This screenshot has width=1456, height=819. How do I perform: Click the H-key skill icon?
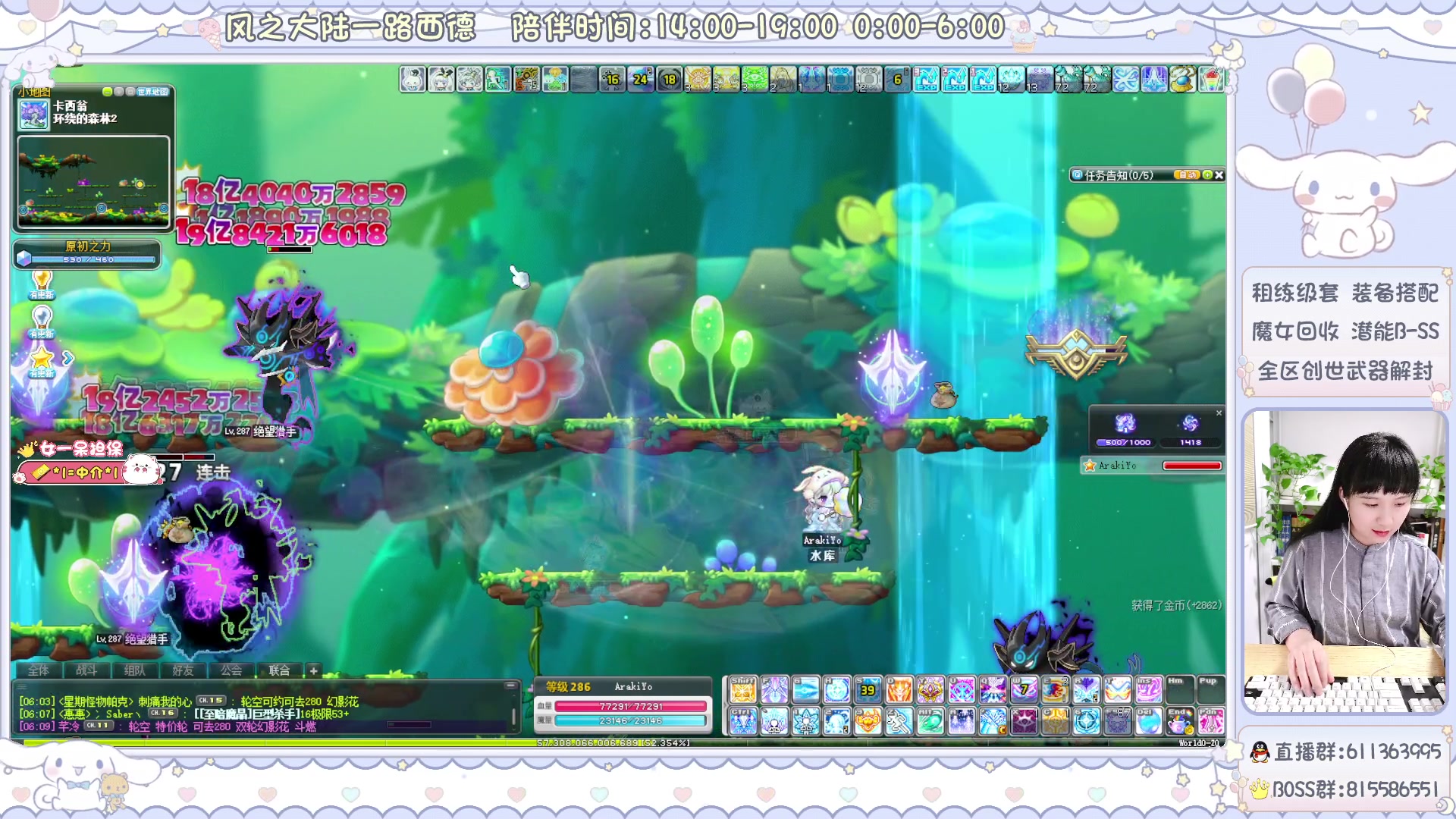[x=836, y=689]
